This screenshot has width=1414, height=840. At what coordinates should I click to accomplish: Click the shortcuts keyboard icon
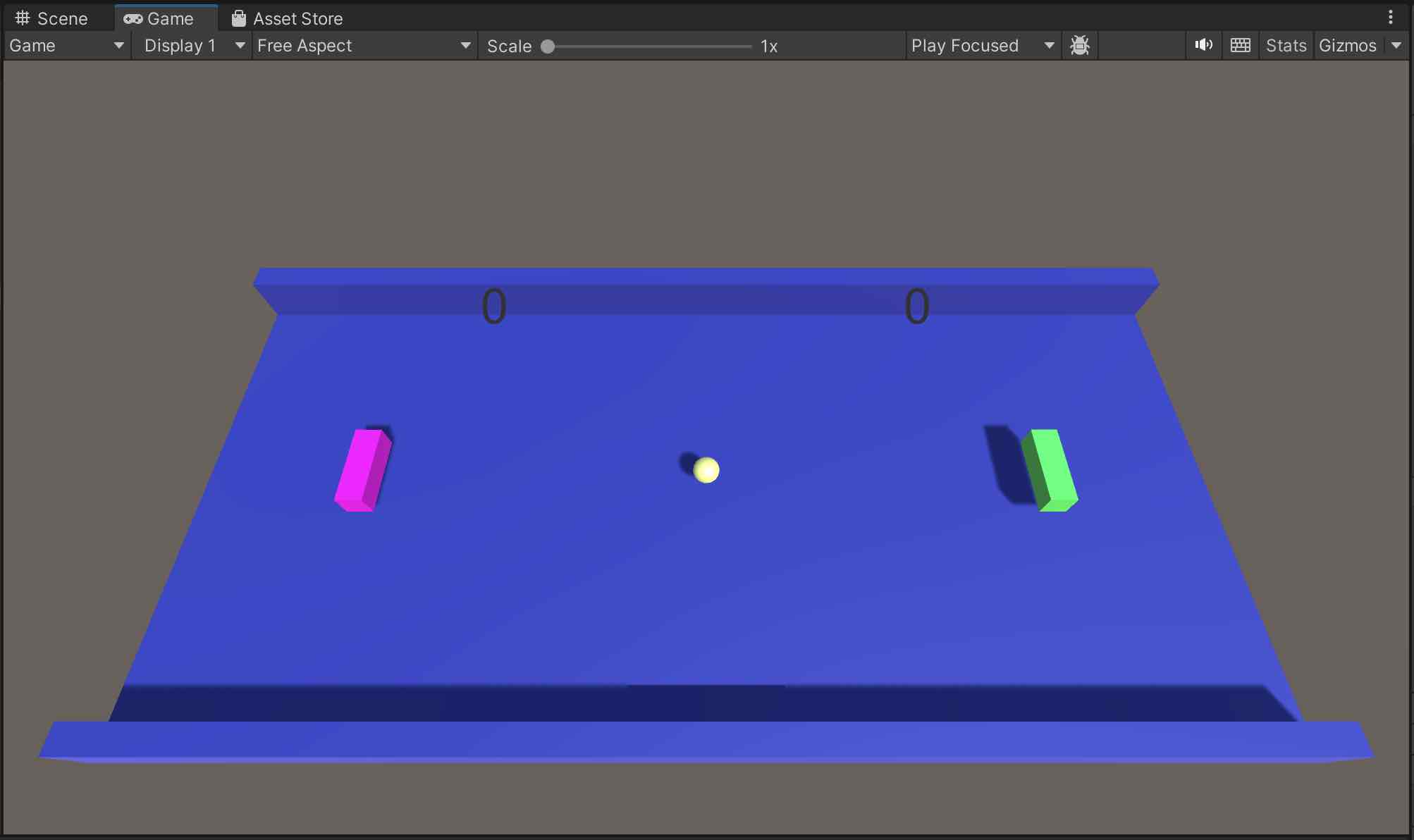pos(1240,46)
